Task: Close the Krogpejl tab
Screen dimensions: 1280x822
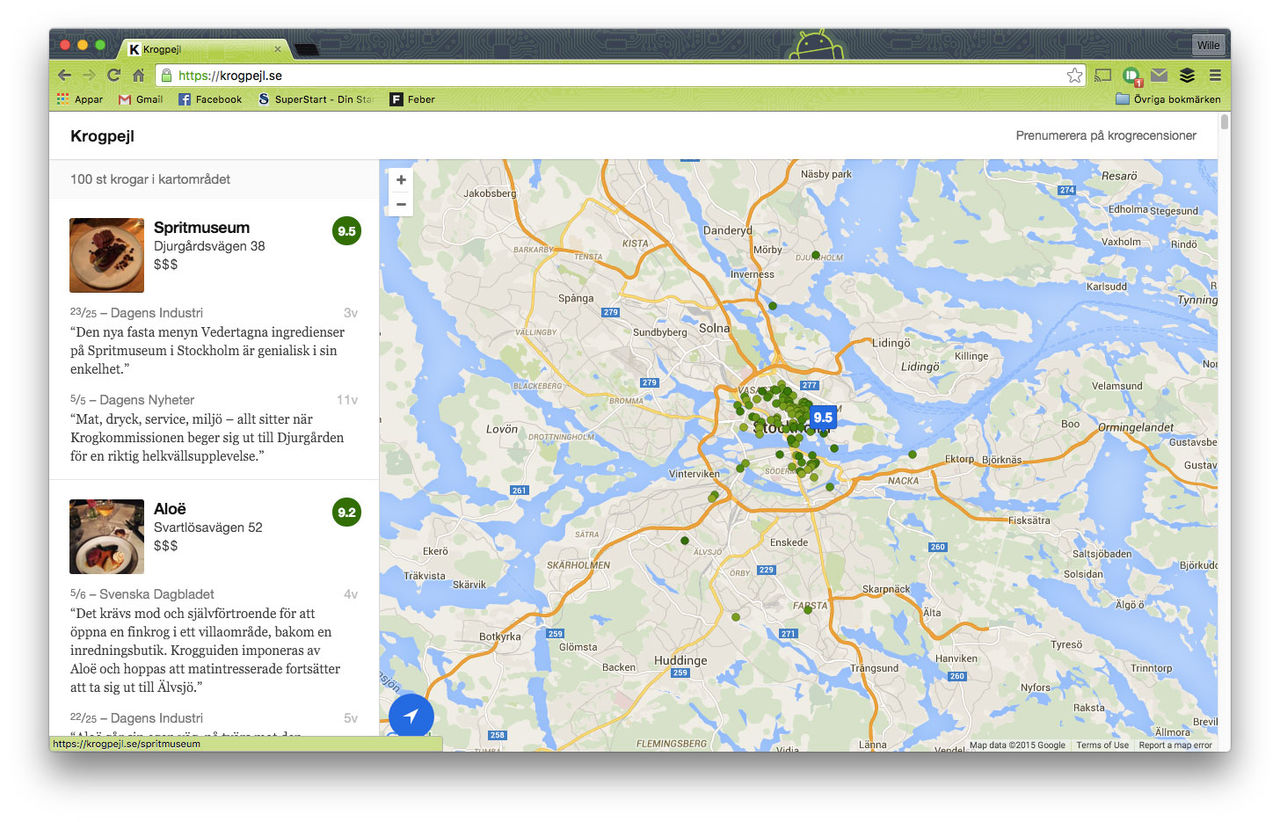Action: (x=278, y=48)
